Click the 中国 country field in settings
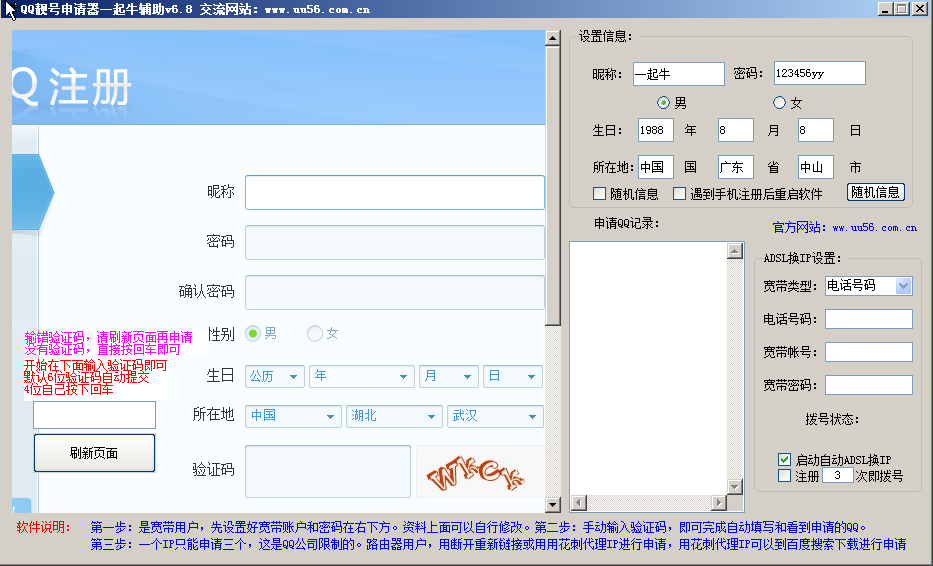Viewport: 933px width, 566px height. (x=656, y=167)
